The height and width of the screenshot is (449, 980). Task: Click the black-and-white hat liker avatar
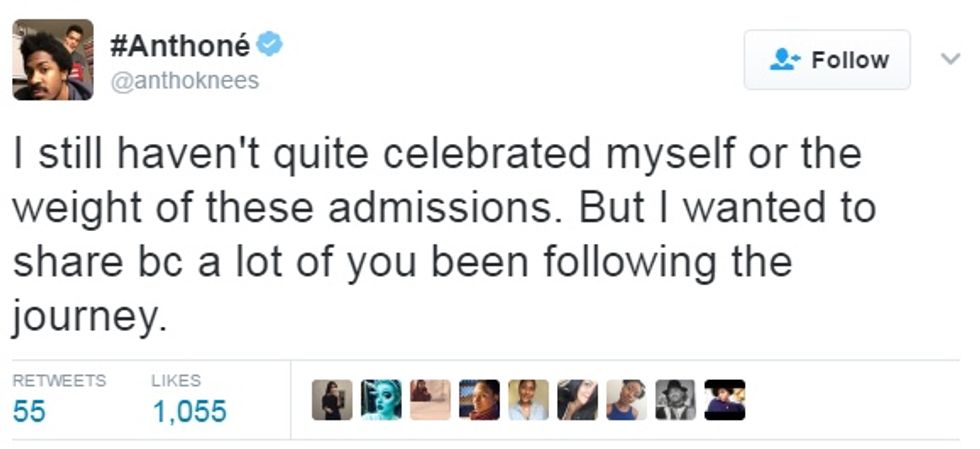[x=675, y=400]
